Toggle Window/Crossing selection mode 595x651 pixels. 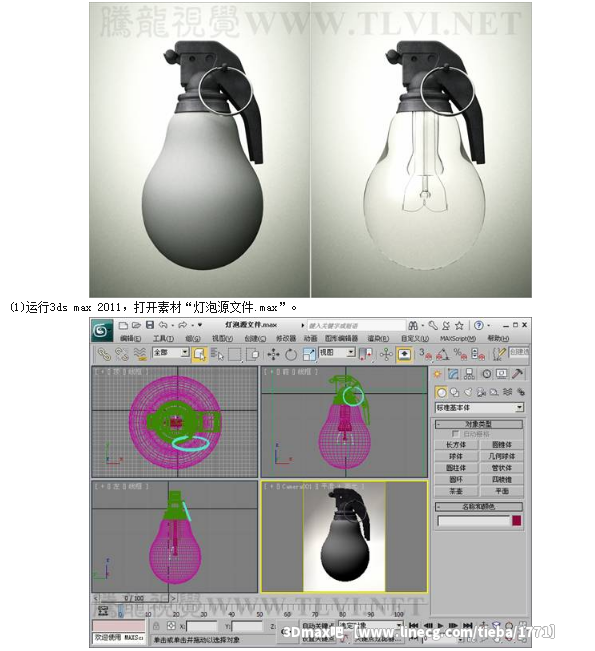(253, 354)
